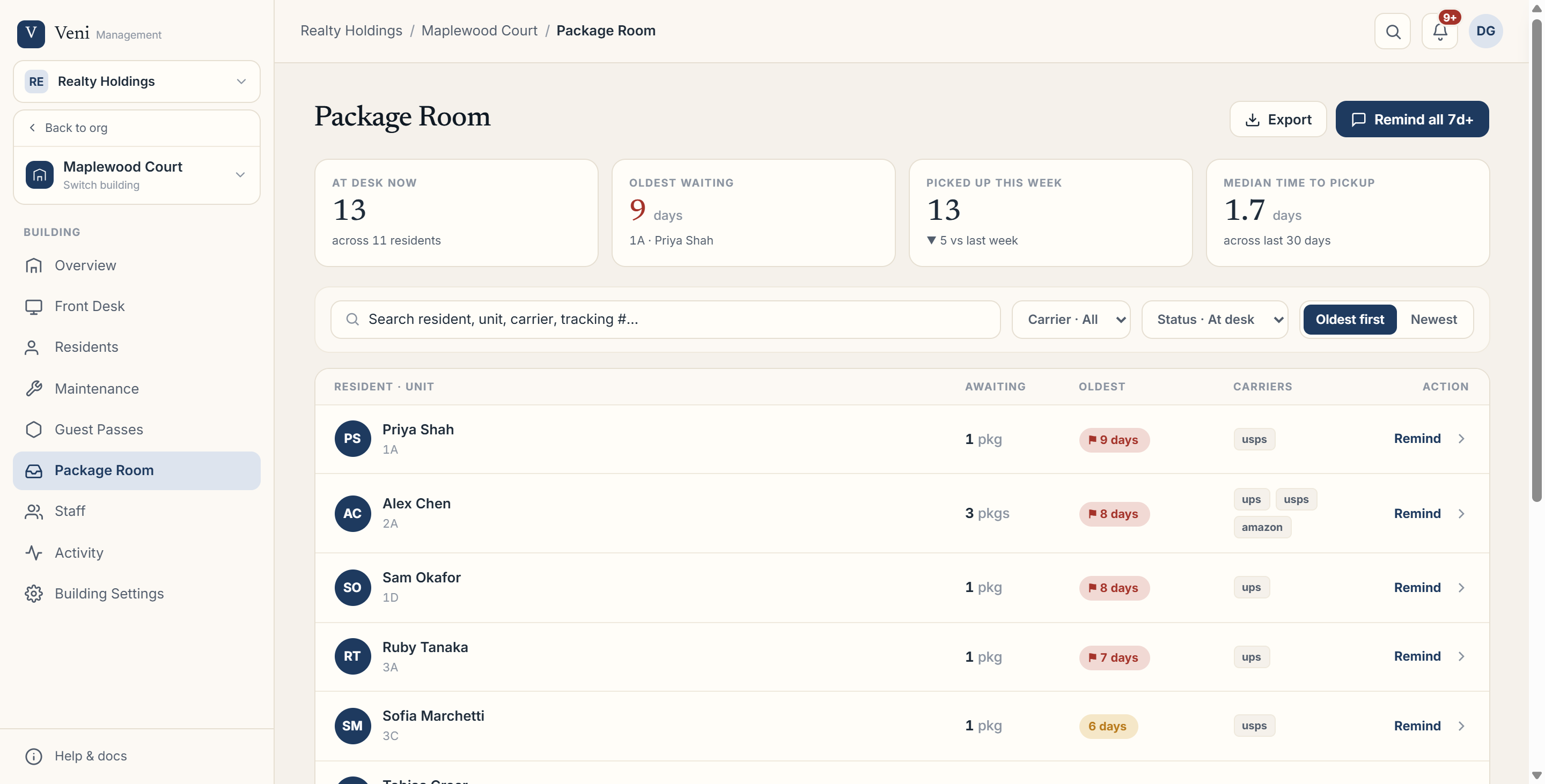
Task: Go to Overview in sidebar
Action: [x=137, y=265]
